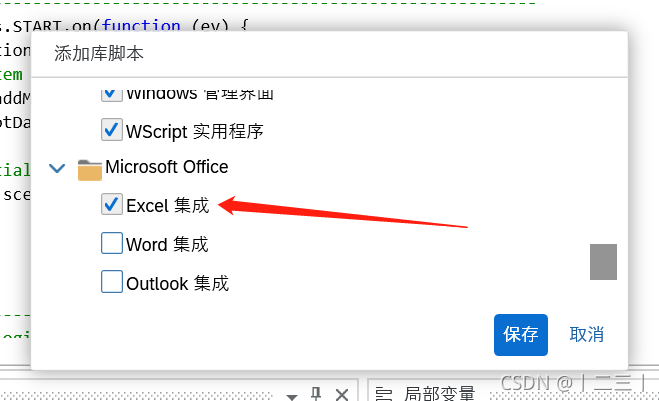Click the WScript 实用程序 label
The image size is (659, 401).
(195, 131)
